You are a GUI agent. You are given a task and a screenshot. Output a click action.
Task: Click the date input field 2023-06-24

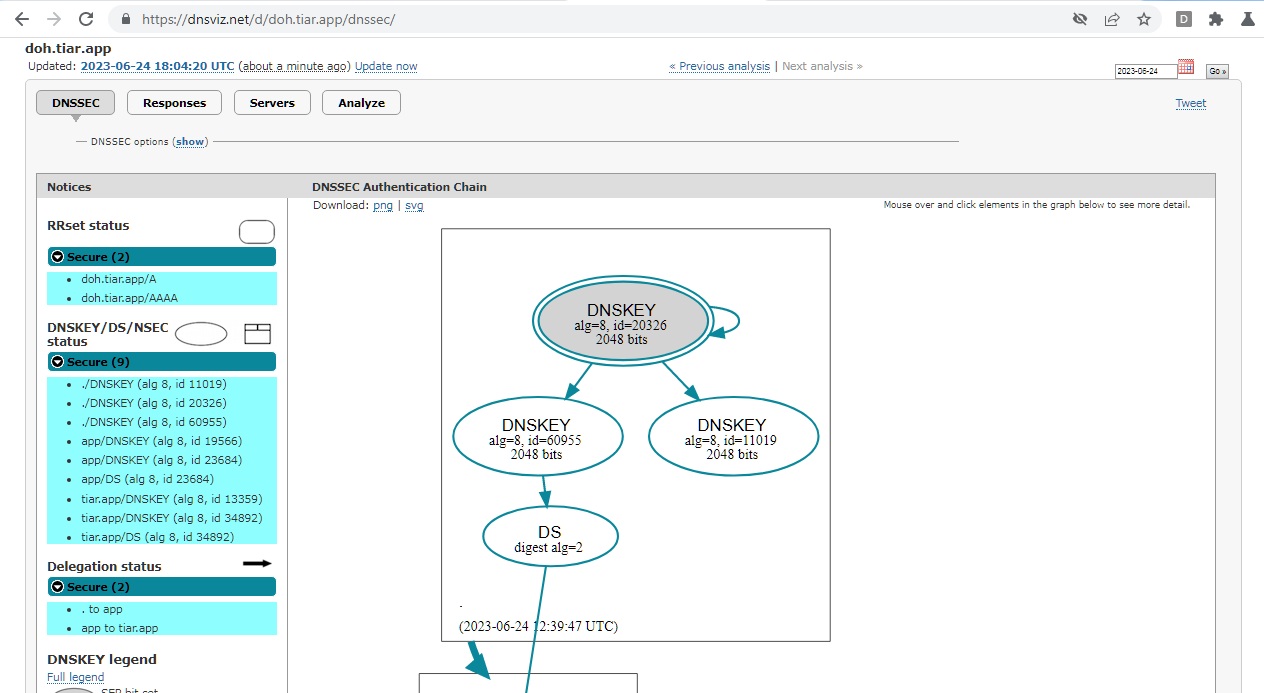1146,71
